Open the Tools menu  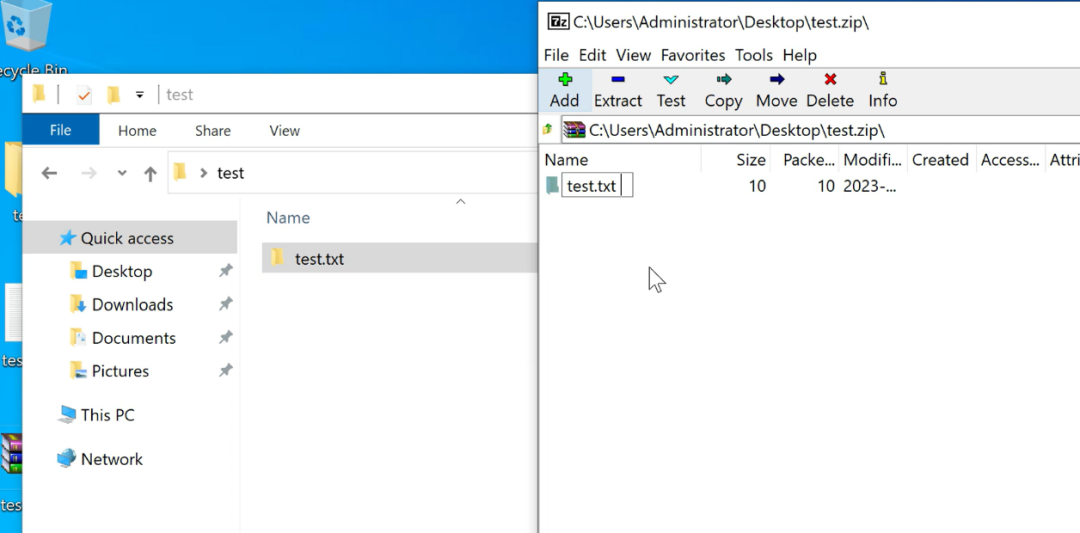[x=754, y=55]
